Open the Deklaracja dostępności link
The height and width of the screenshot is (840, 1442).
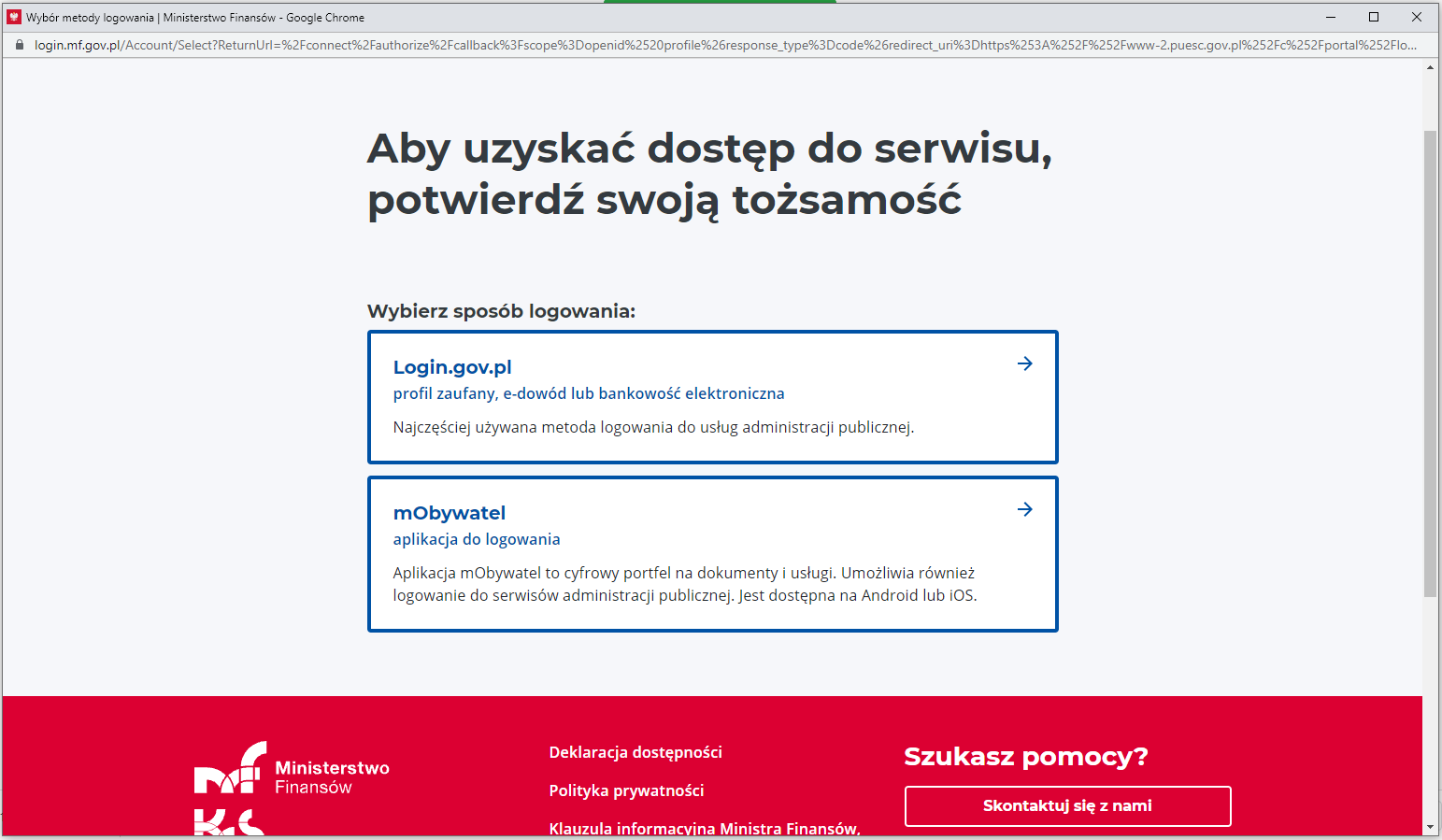pyautogui.click(x=635, y=752)
